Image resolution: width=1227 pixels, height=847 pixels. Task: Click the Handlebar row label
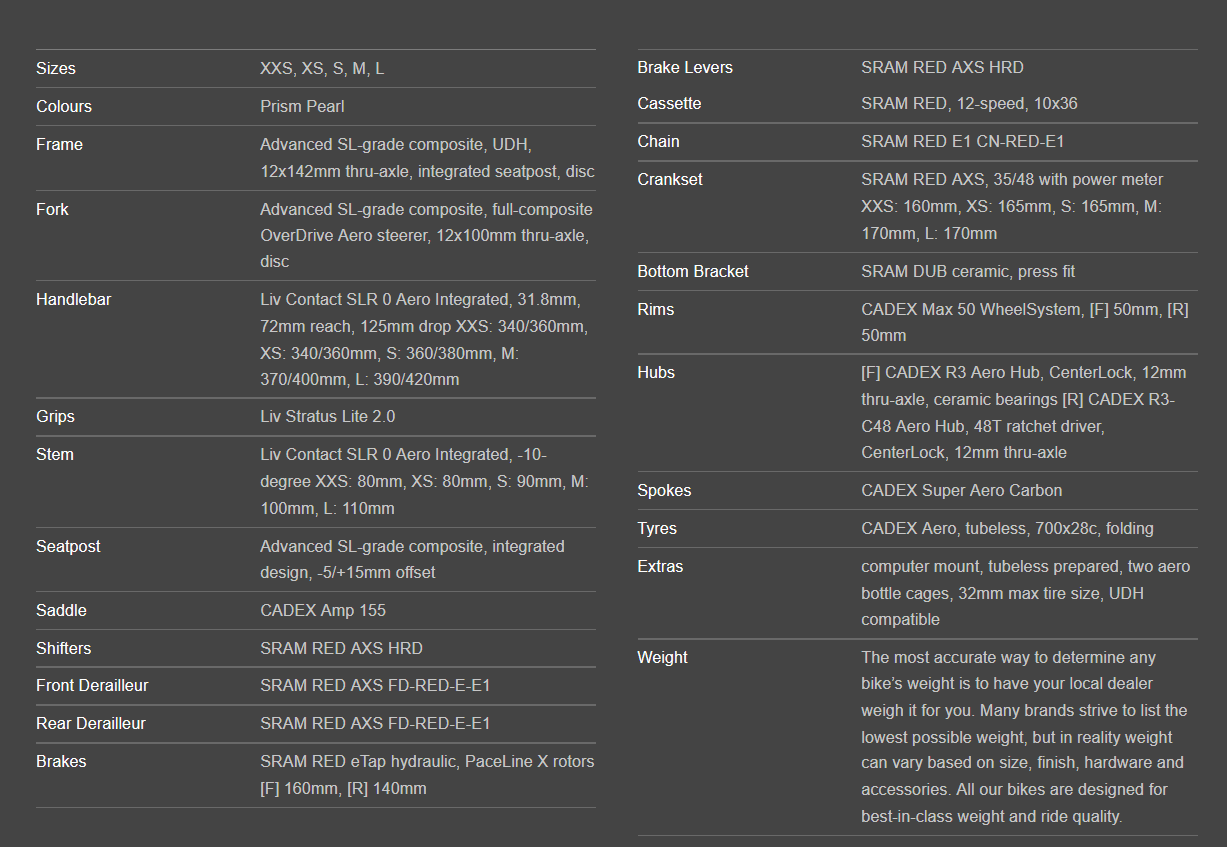point(73,300)
